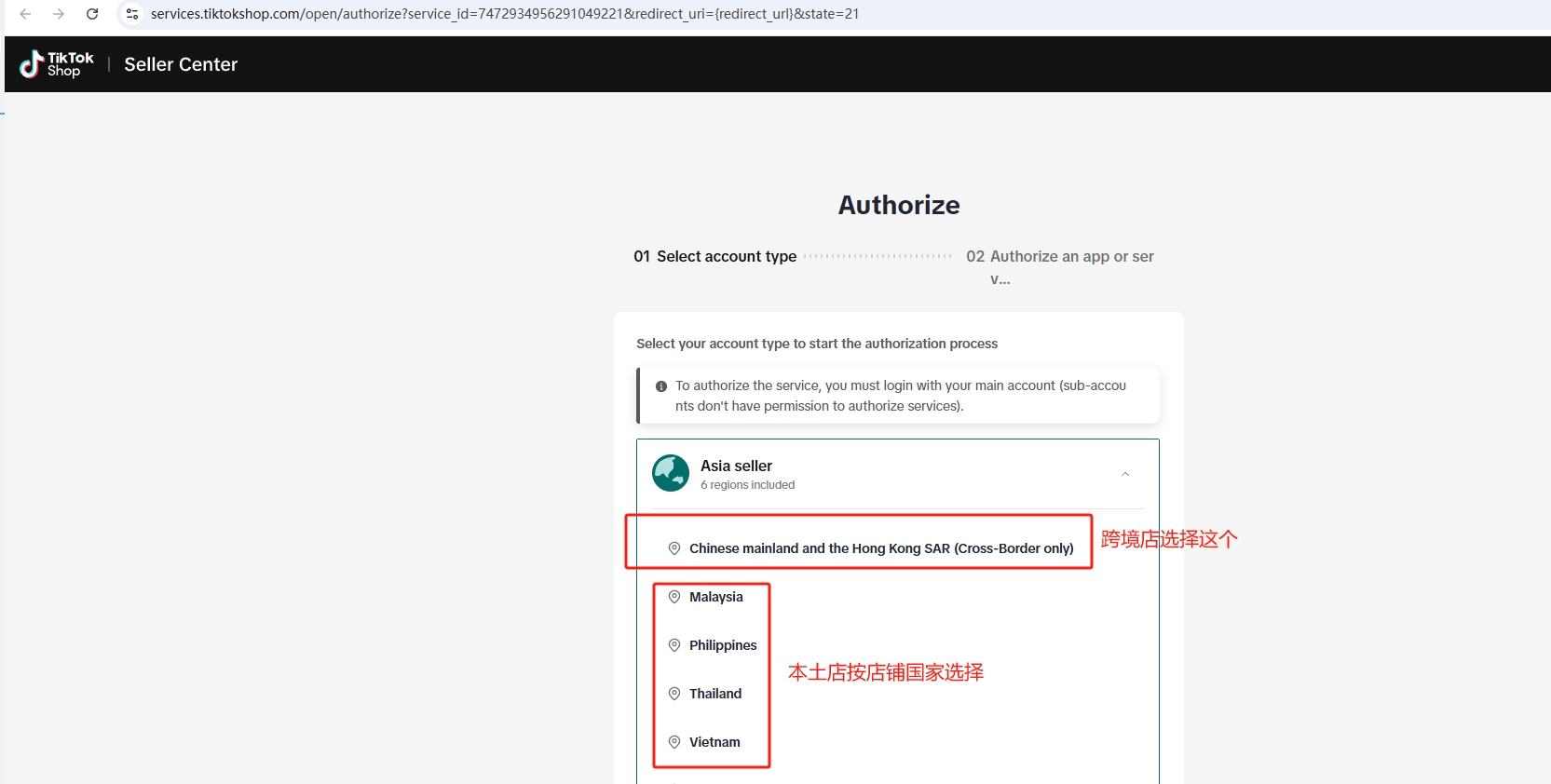Click the info icon in login notice
The width and height of the screenshot is (1551, 784).
[661, 386]
